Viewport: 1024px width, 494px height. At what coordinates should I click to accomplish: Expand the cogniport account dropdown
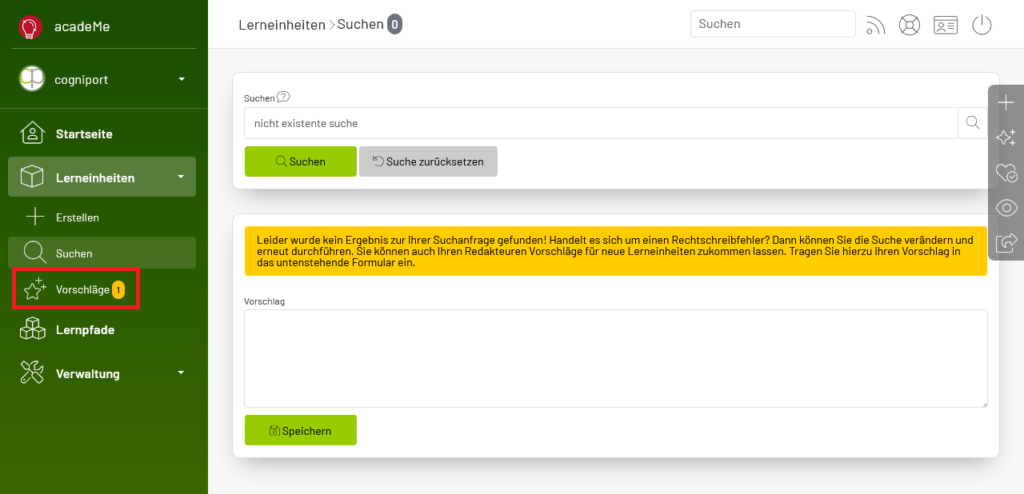tap(182, 80)
